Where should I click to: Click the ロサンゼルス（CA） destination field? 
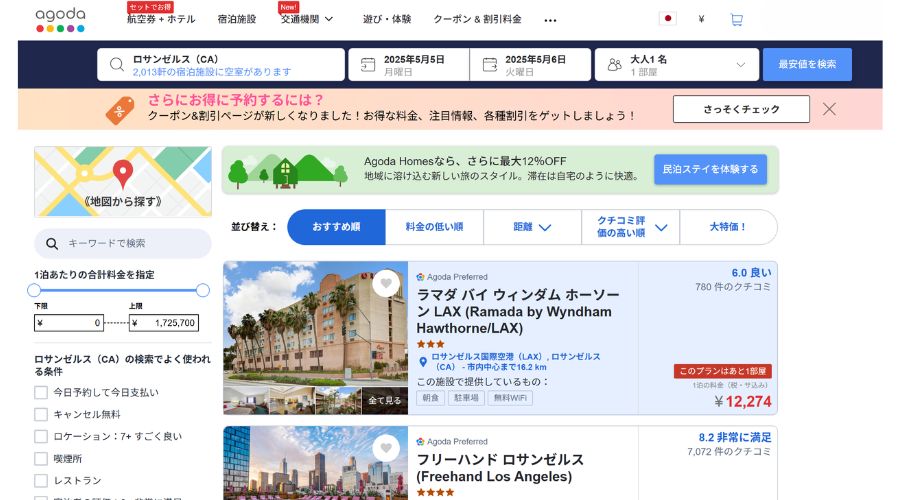click(x=221, y=64)
